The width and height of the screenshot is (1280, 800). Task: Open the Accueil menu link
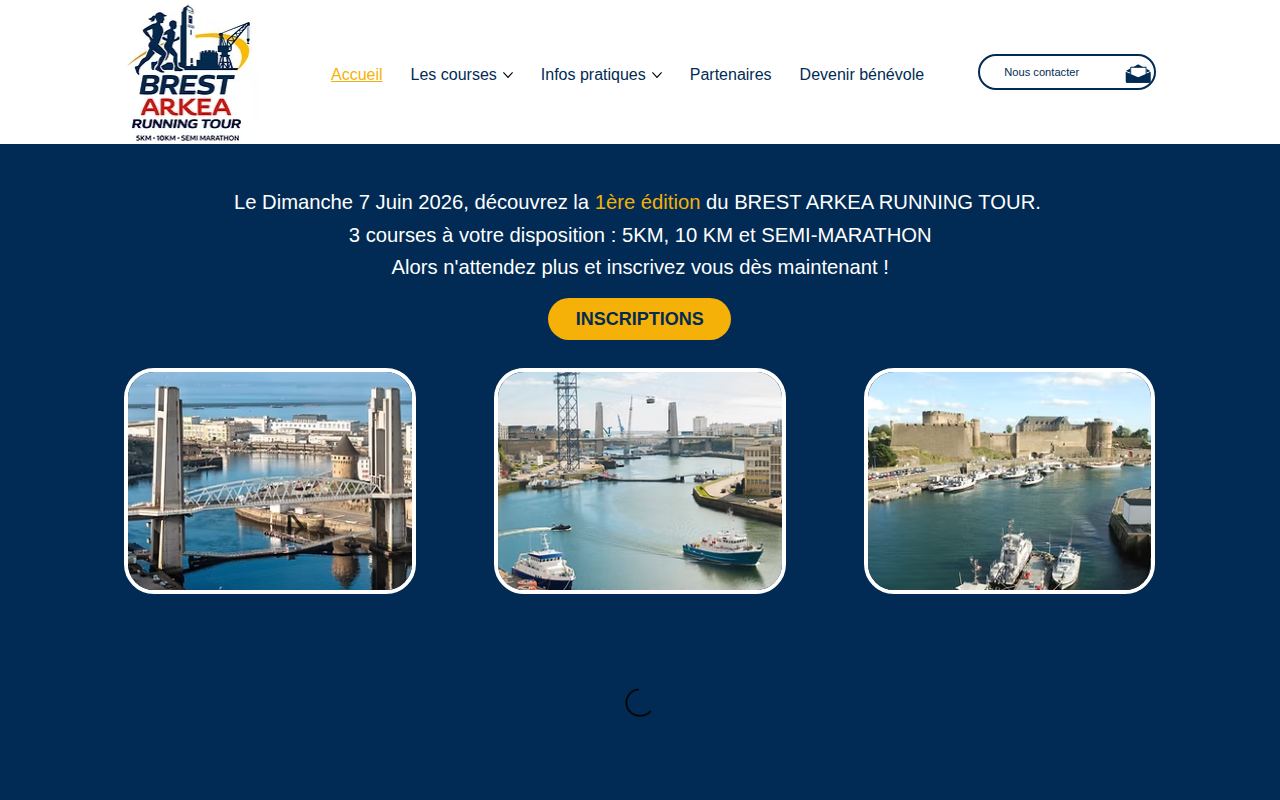click(x=356, y=74)
